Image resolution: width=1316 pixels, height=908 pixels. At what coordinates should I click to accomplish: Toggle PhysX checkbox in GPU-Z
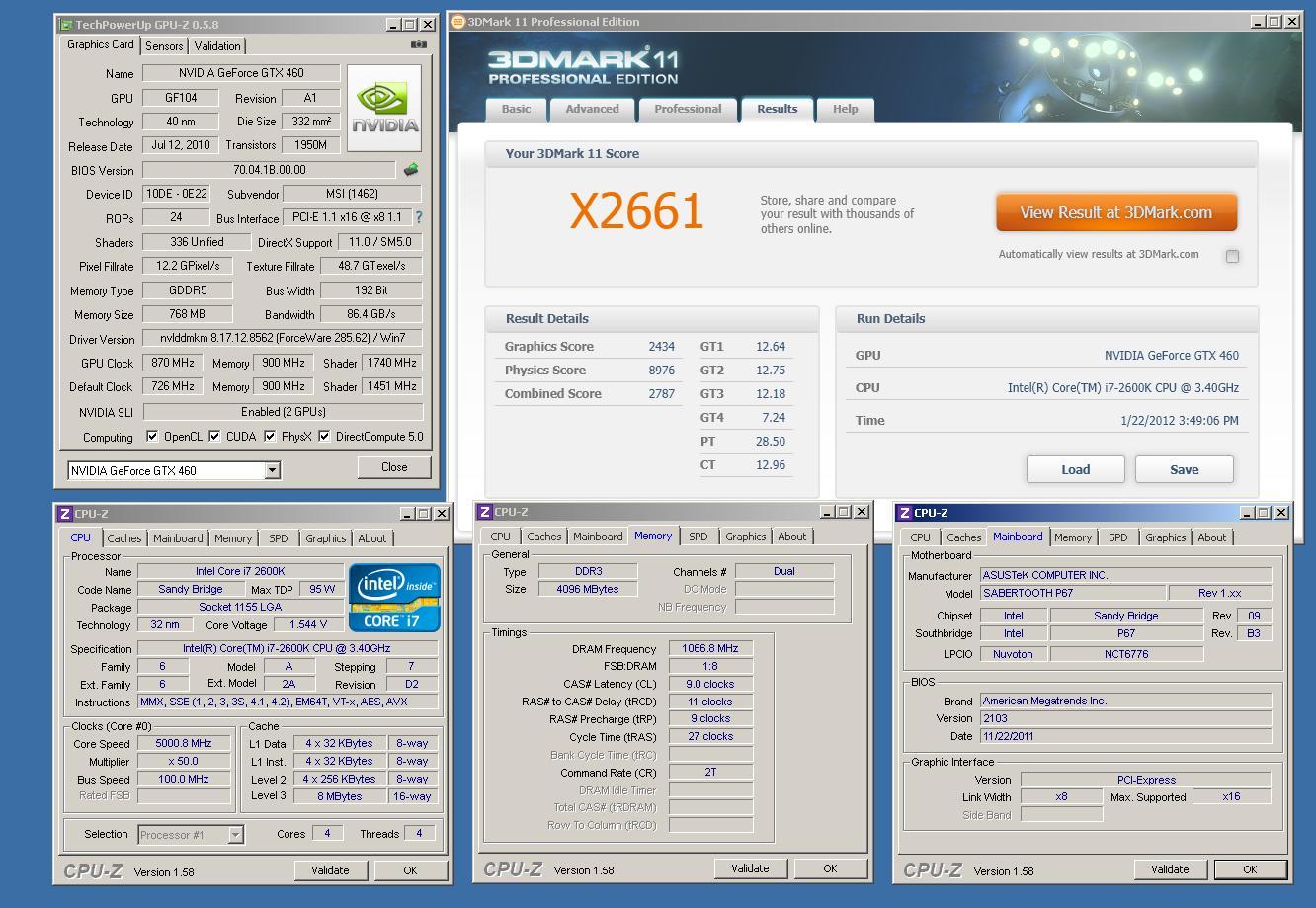270,436
